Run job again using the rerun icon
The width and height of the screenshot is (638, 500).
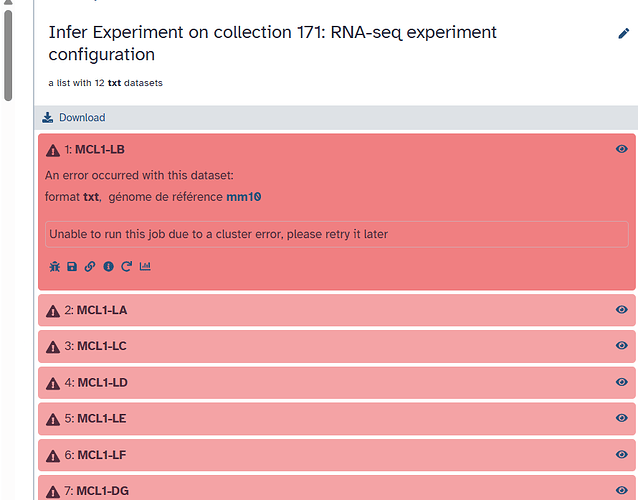[127, 266]
